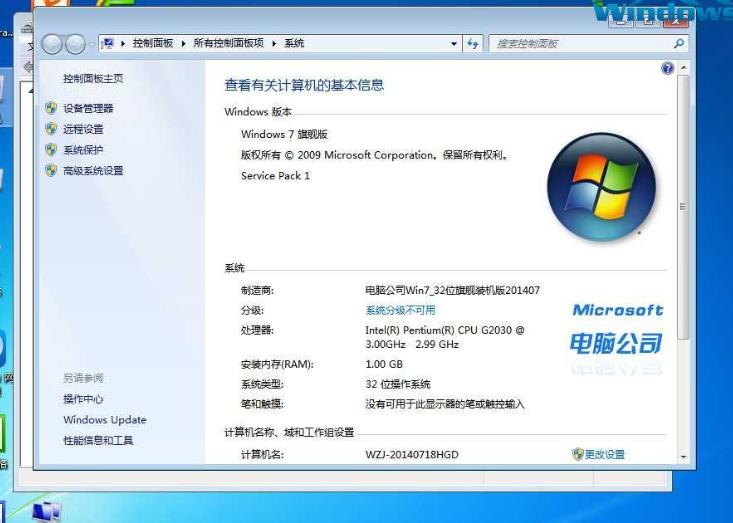Click 更改设置 link
Screen dimensions: 733x523
coord(604,454)
